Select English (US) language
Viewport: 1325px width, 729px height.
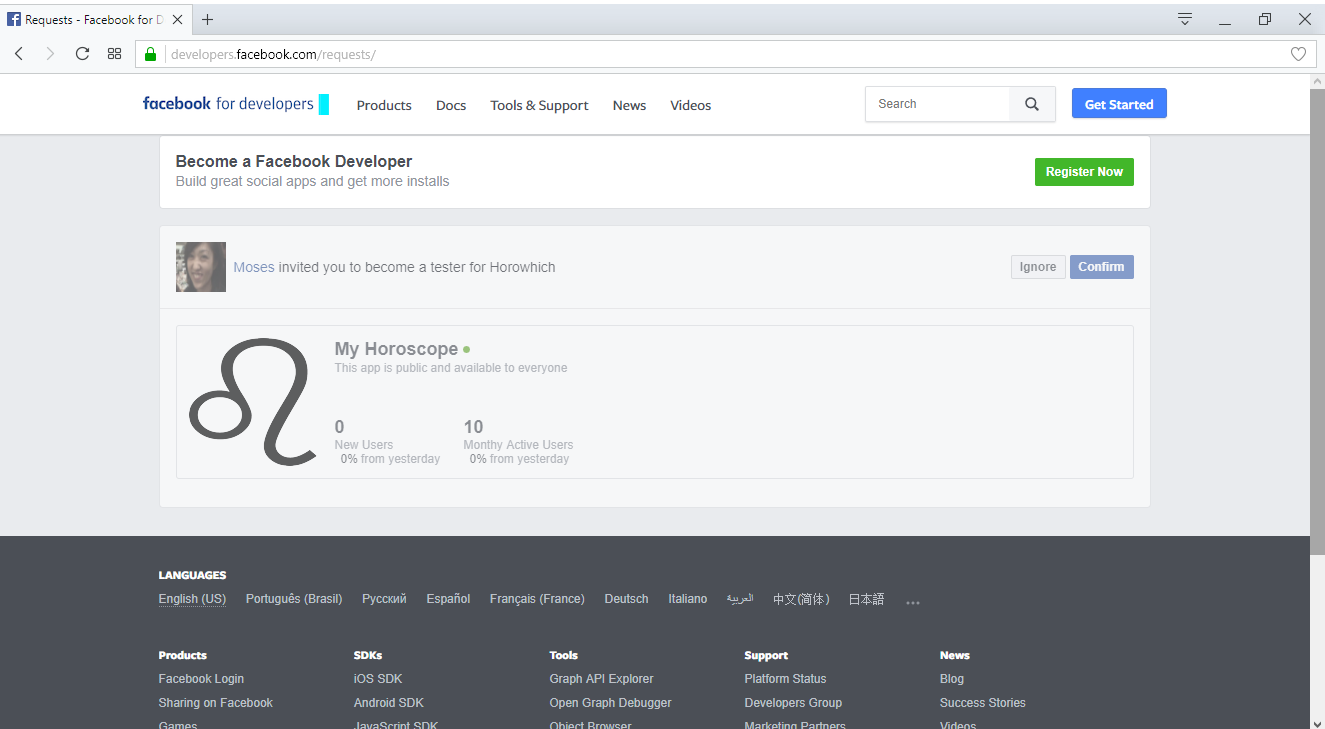pyautogui.click(x=192, y=599)
